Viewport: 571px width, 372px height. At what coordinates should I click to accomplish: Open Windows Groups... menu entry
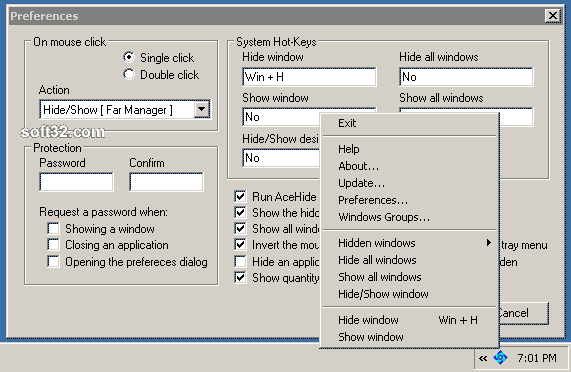(x=409, y=217)
